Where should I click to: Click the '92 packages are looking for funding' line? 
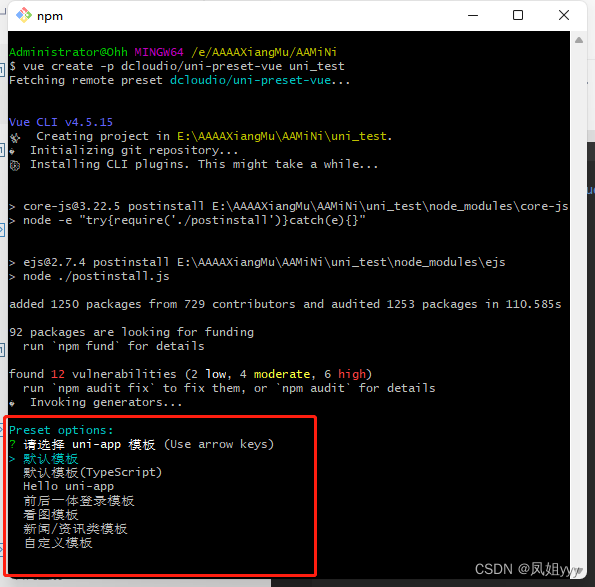point(131,332)
